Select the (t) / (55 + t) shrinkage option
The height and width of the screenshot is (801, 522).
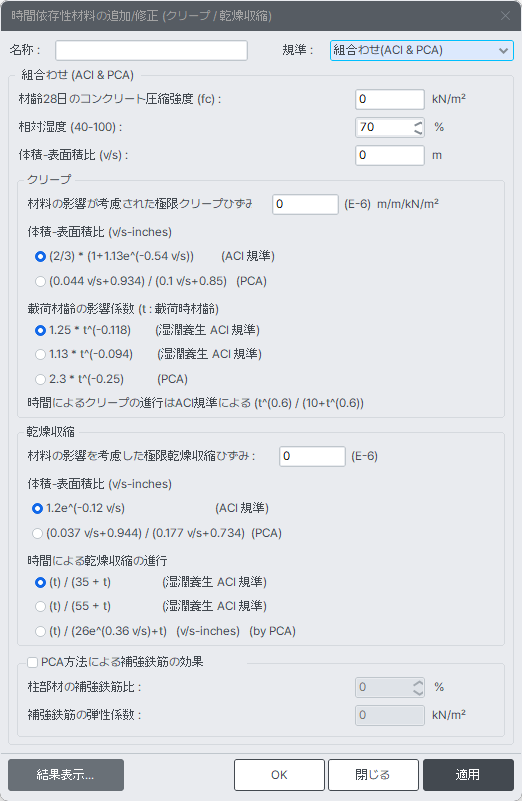[x=40, y=606]
